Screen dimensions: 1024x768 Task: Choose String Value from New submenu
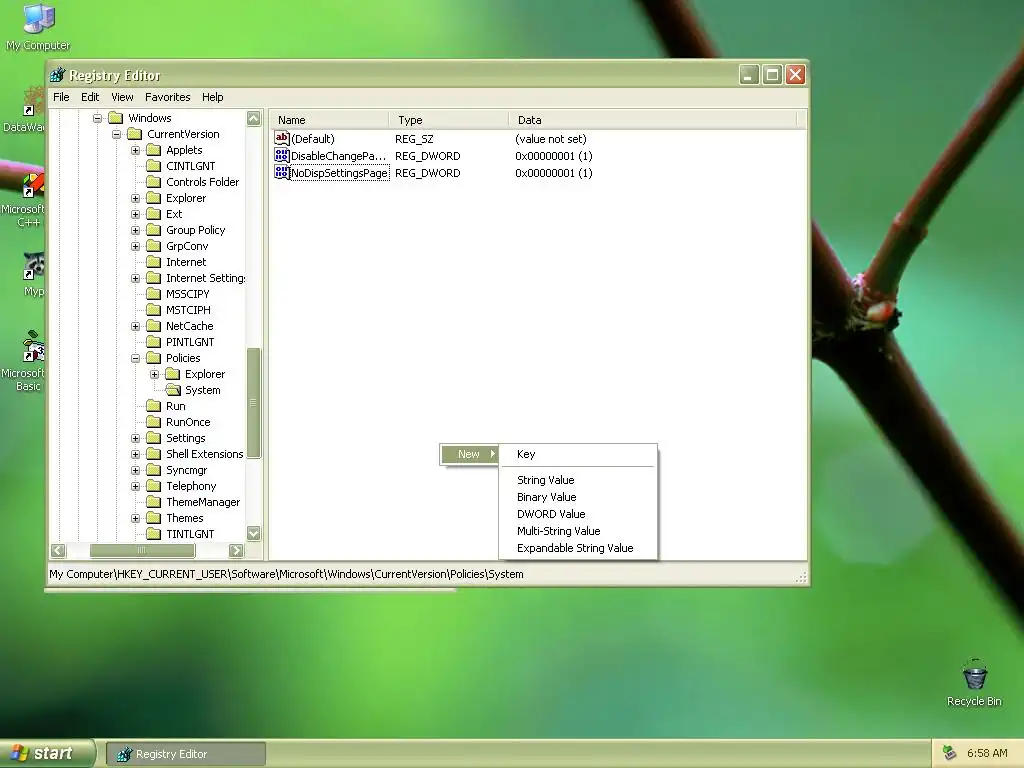pos(578,480)
